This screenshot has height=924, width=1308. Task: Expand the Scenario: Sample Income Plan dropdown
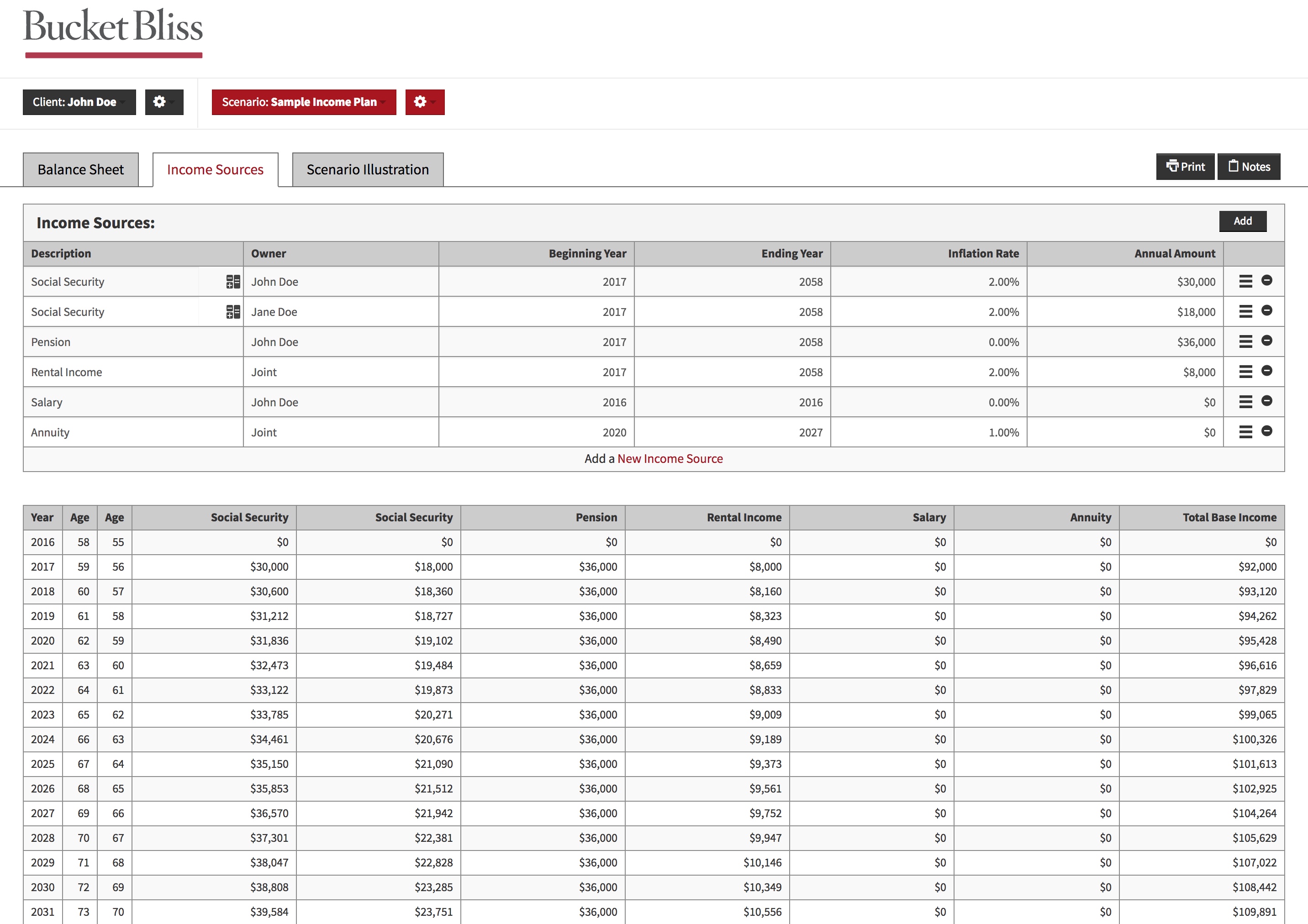pyautogui.click(x=304, y=102)
